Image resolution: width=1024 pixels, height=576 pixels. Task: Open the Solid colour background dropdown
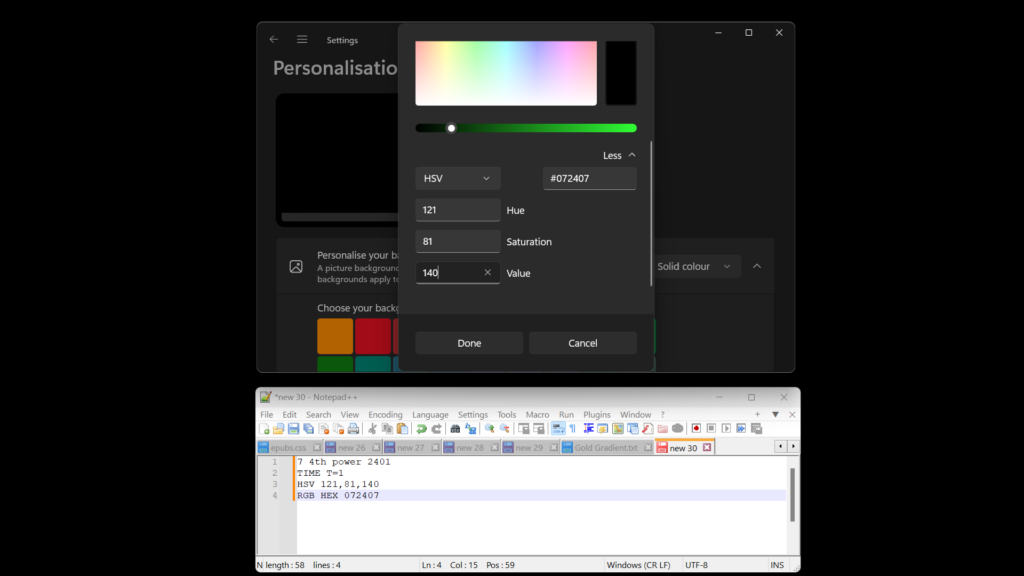click(x=697, y=267)
